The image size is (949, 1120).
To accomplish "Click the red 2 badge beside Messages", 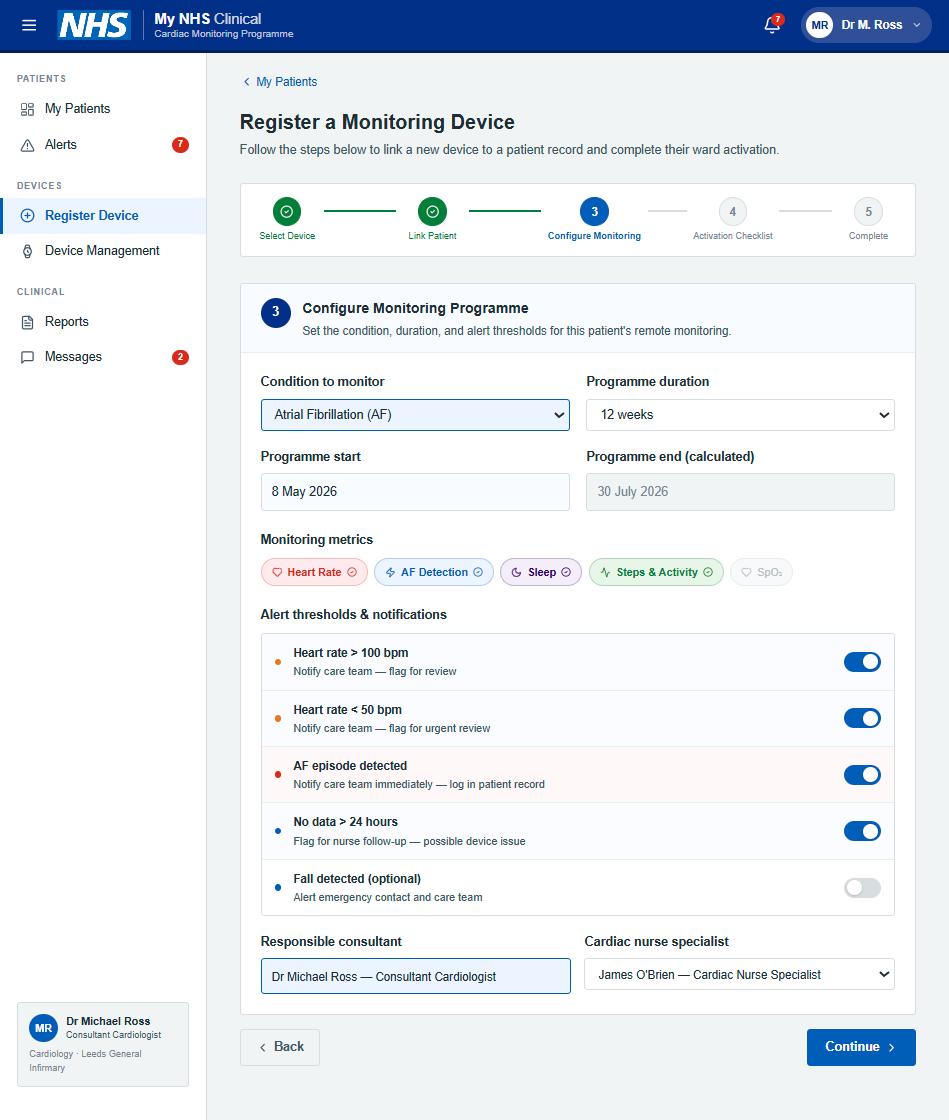I will [x=180, y=357].
